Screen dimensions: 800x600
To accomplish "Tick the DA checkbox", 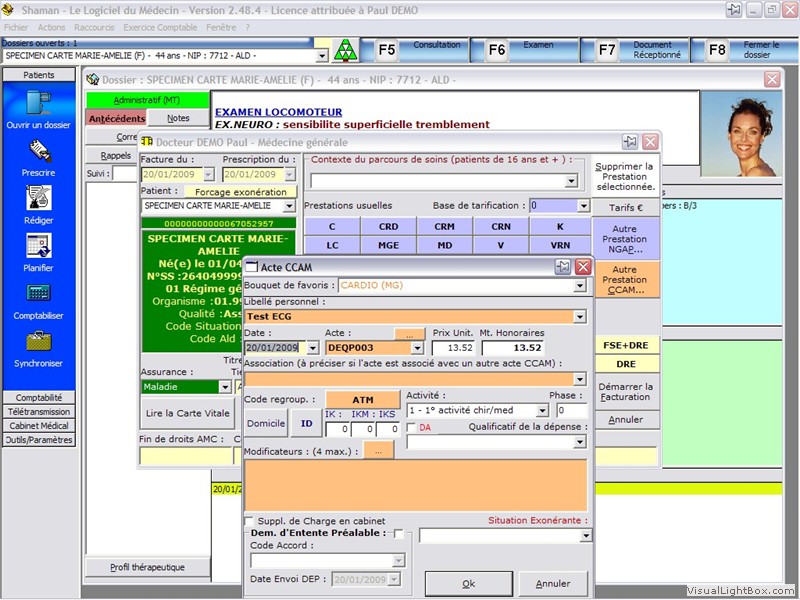I will pyautogui.click(x=411, y=428).
